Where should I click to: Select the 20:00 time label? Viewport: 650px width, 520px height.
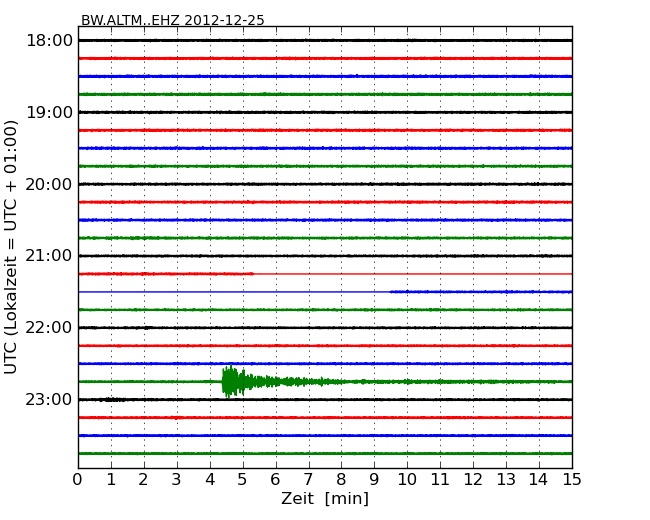click(x=49, y=184)
